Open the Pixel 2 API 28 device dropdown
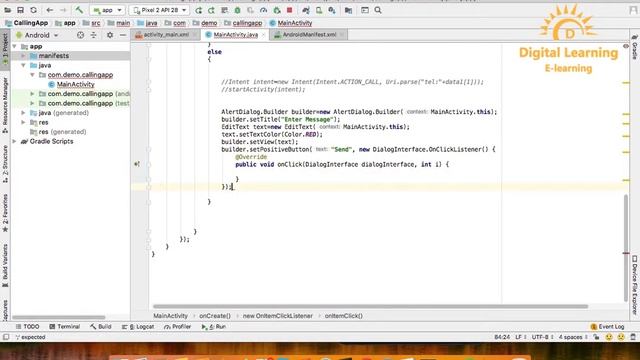This screenshot has height=360, width=640. pyautogui.click(x=160, y=10)
